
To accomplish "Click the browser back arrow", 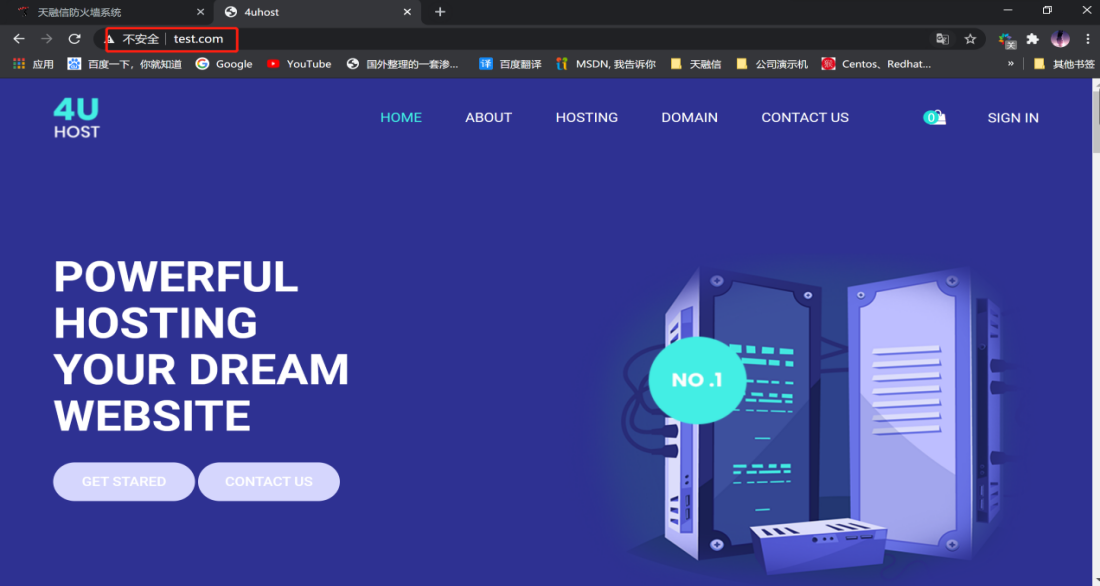I will pyautogui.click(x=18, y=39).
